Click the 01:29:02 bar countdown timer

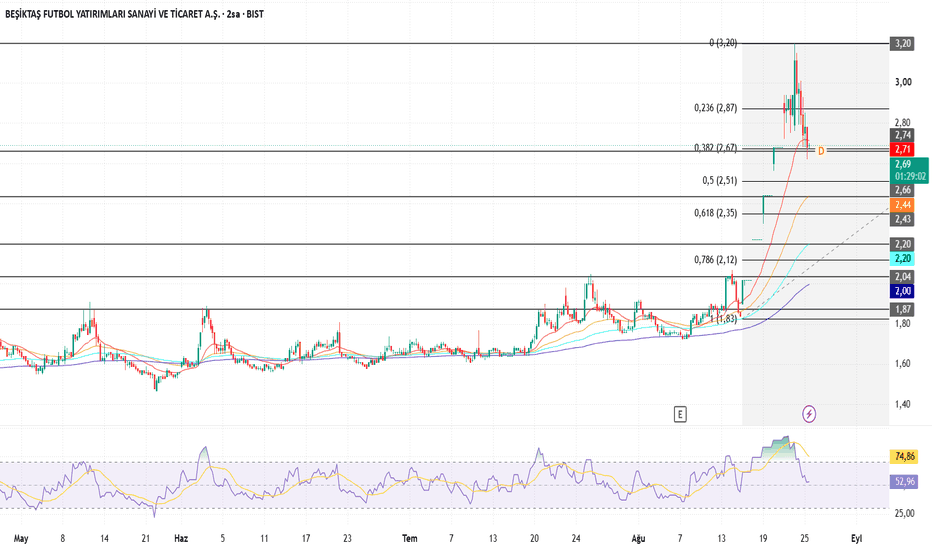coord(910,177)
